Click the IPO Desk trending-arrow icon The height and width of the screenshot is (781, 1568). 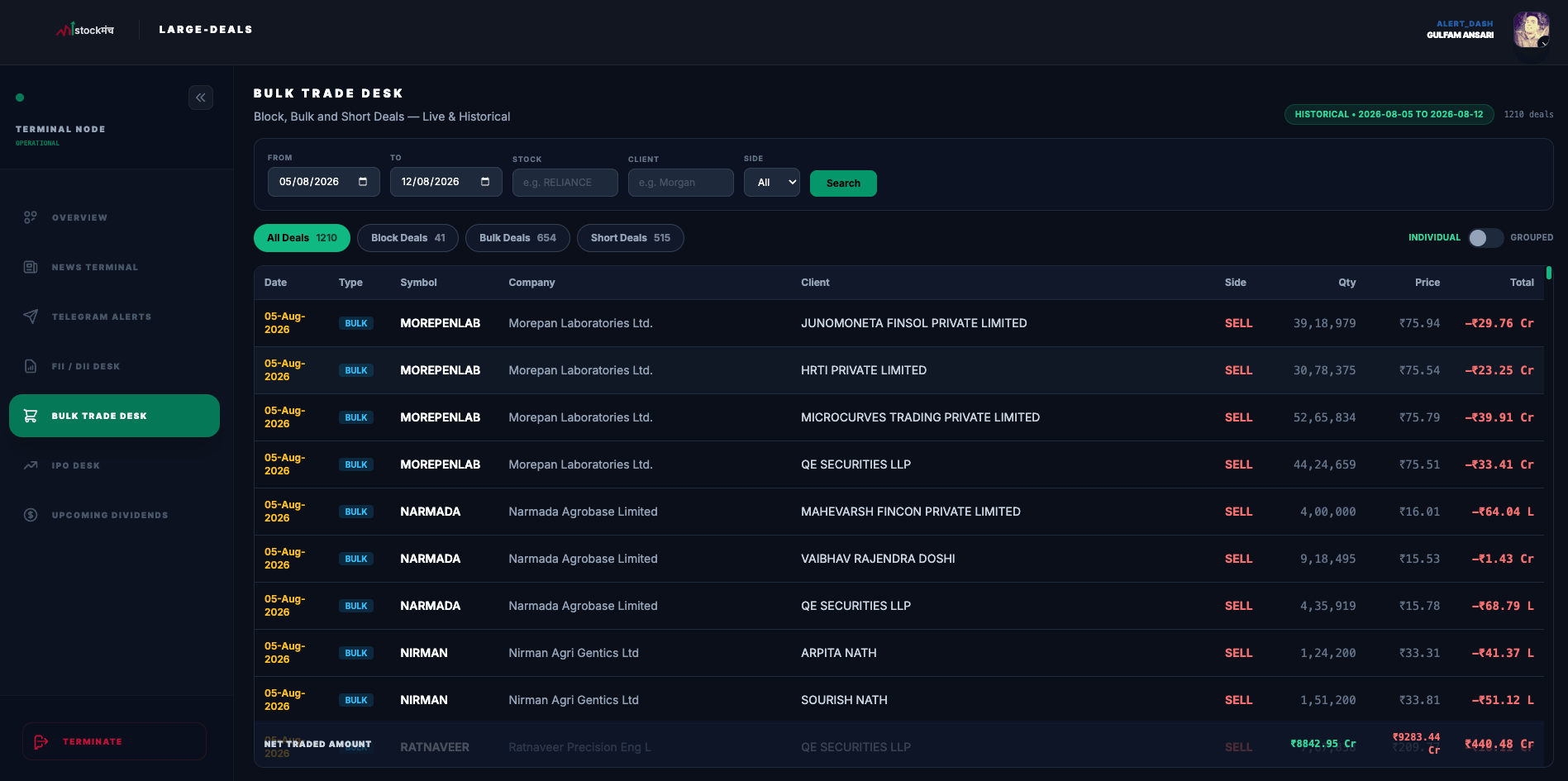click(31, 465)
